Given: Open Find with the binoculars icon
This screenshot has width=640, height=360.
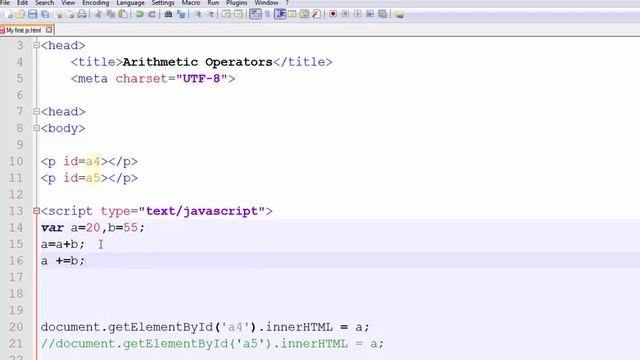Looking at the screenshot, I should coord(168,15).
